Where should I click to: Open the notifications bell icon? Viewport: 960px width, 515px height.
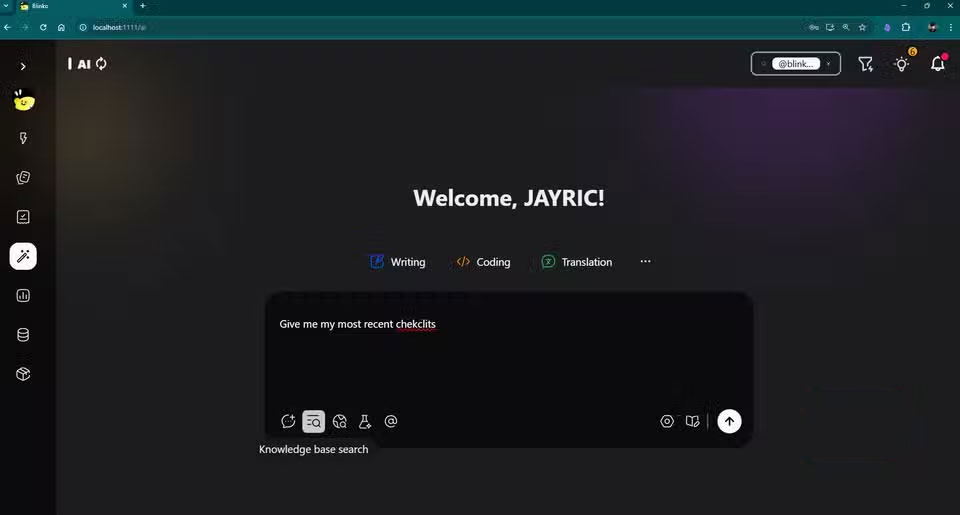(937, 64)
